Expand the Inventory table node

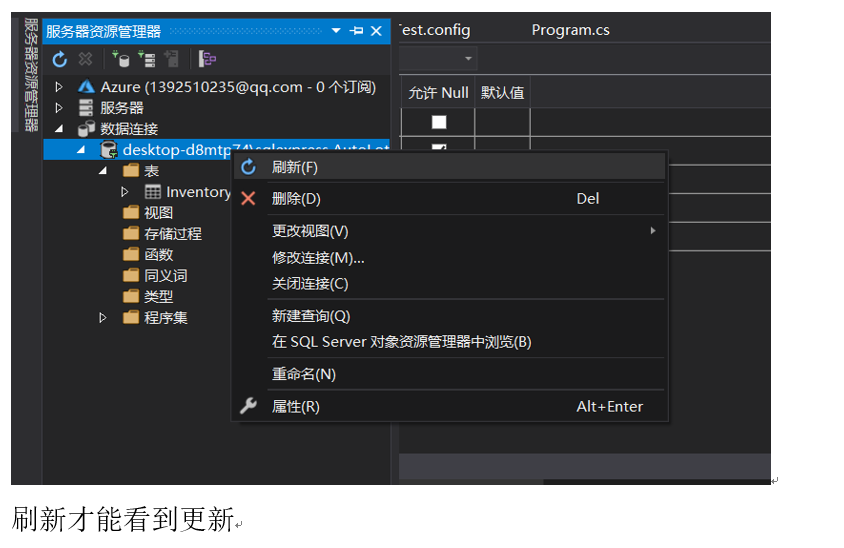coord(124,192)
